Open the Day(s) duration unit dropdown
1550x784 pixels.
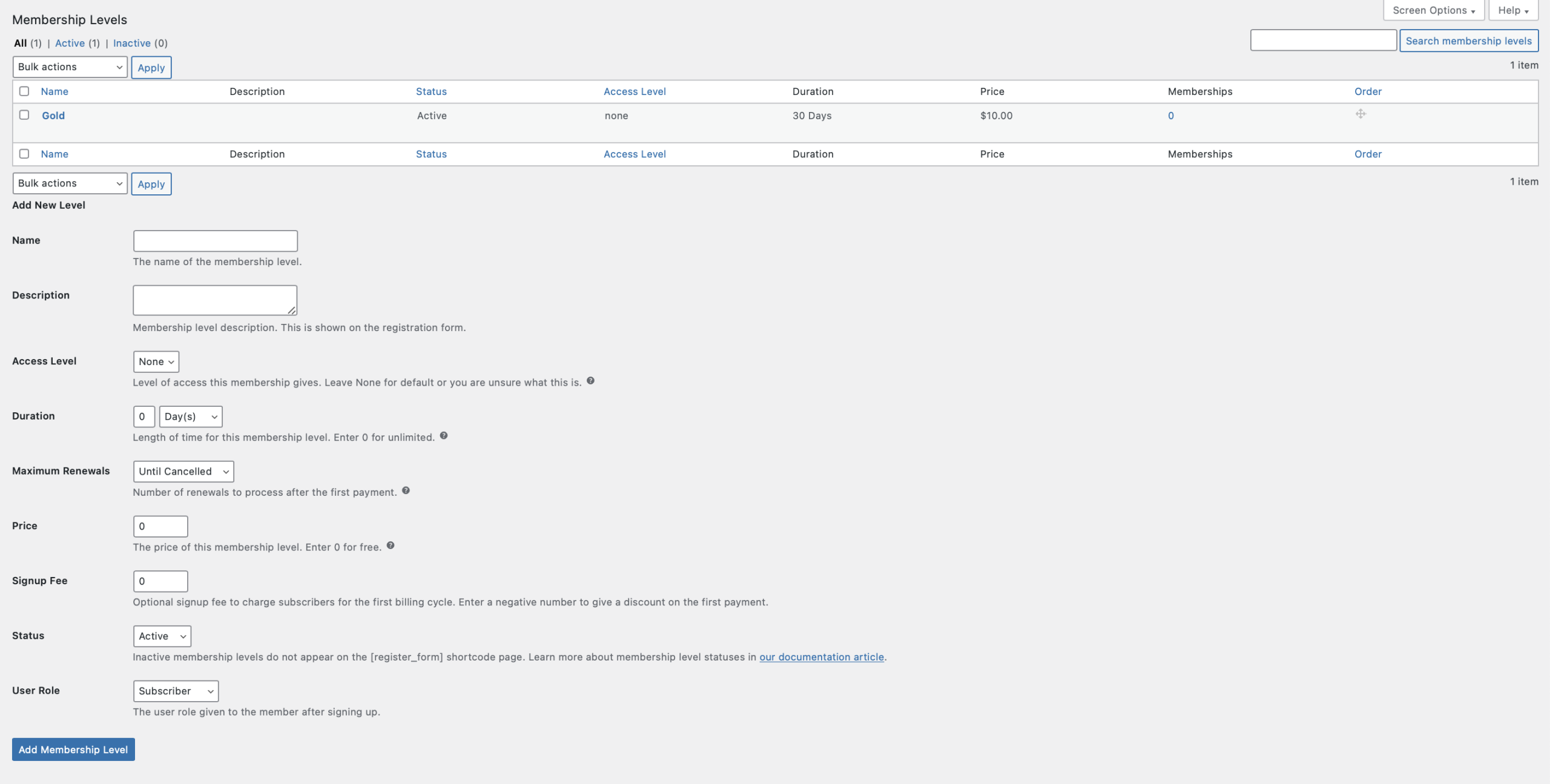click(191, 417)
